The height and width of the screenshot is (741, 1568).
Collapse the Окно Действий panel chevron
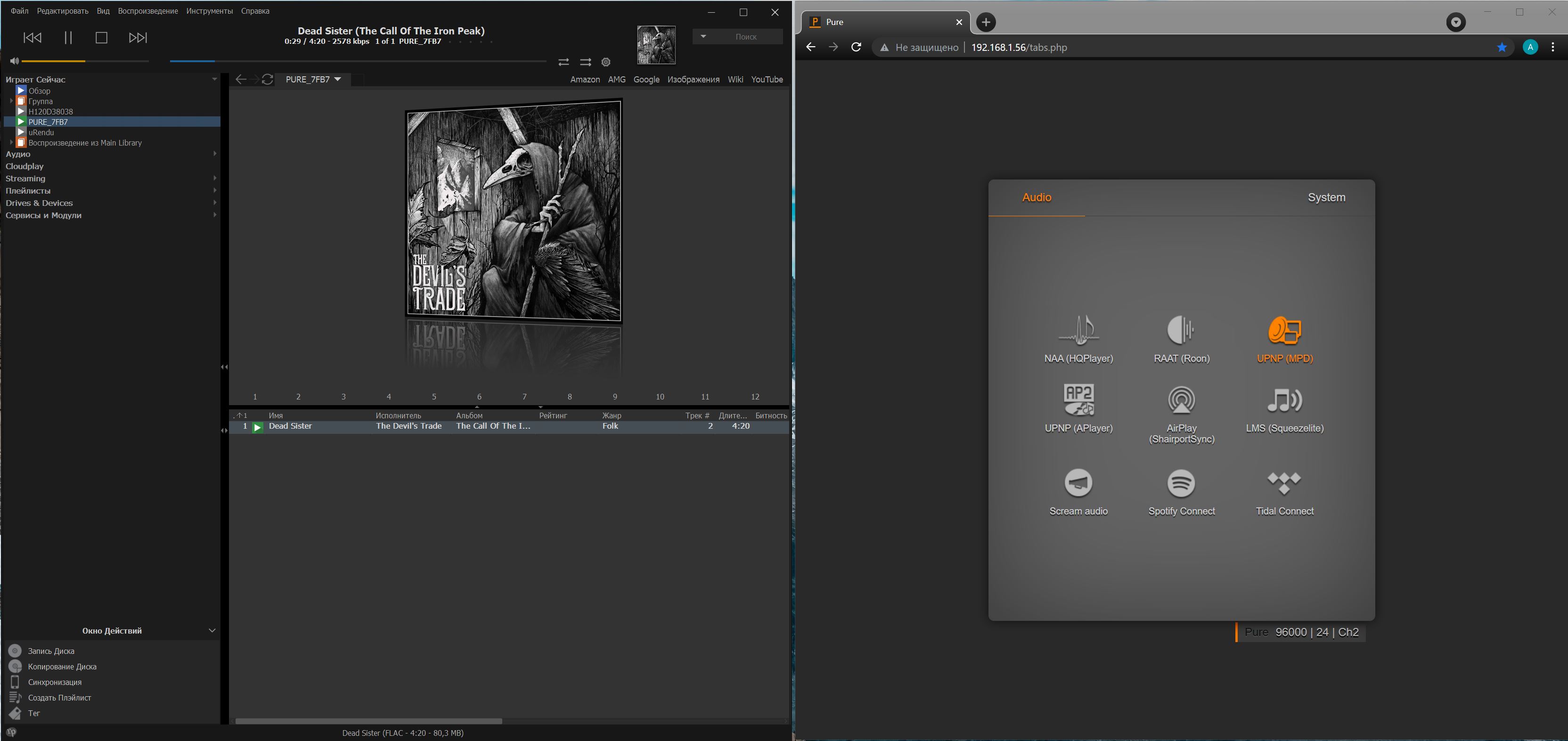(212, 630)
